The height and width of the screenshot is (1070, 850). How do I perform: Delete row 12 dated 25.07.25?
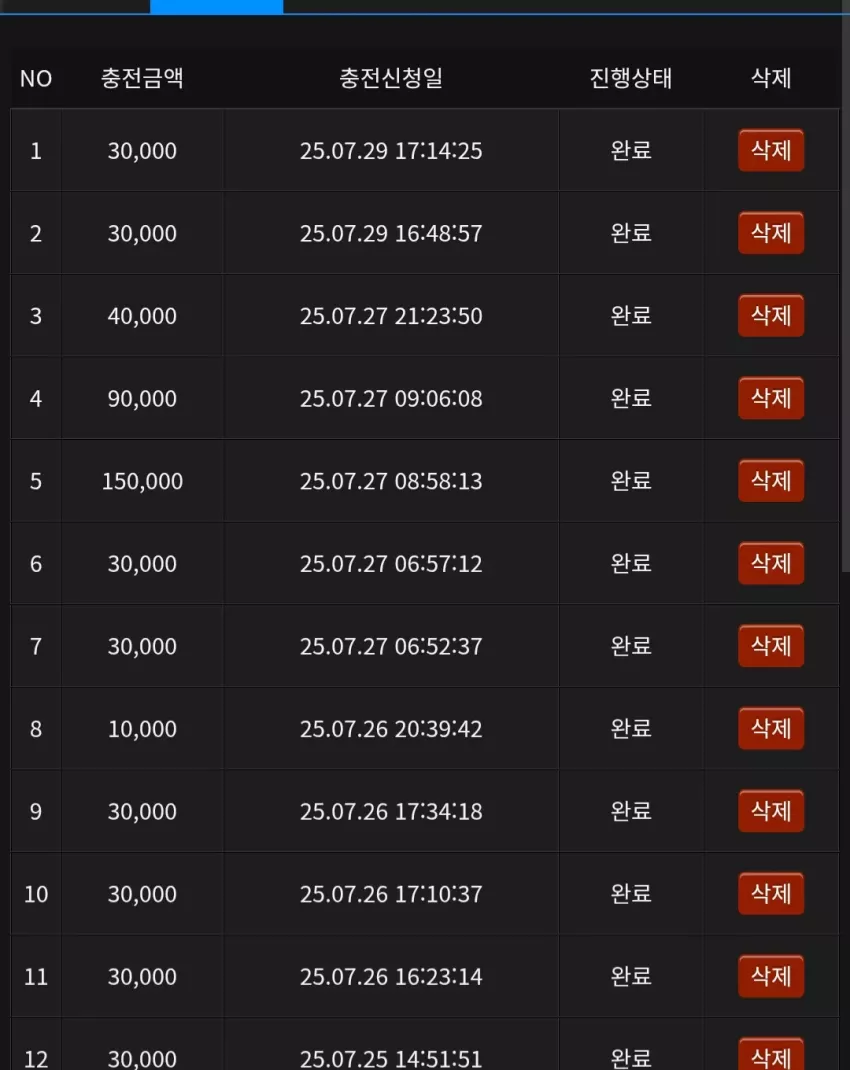point(771,1054)
